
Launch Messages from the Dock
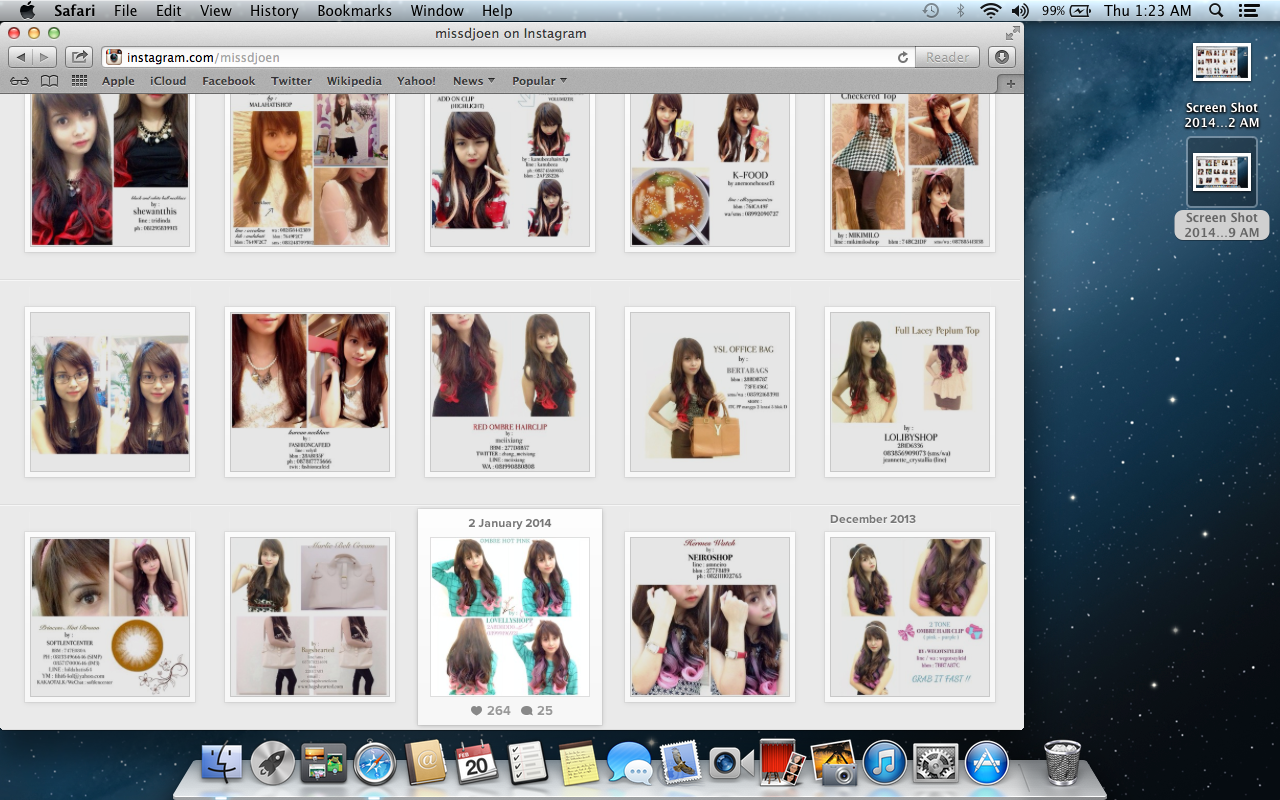click(629, 763)
